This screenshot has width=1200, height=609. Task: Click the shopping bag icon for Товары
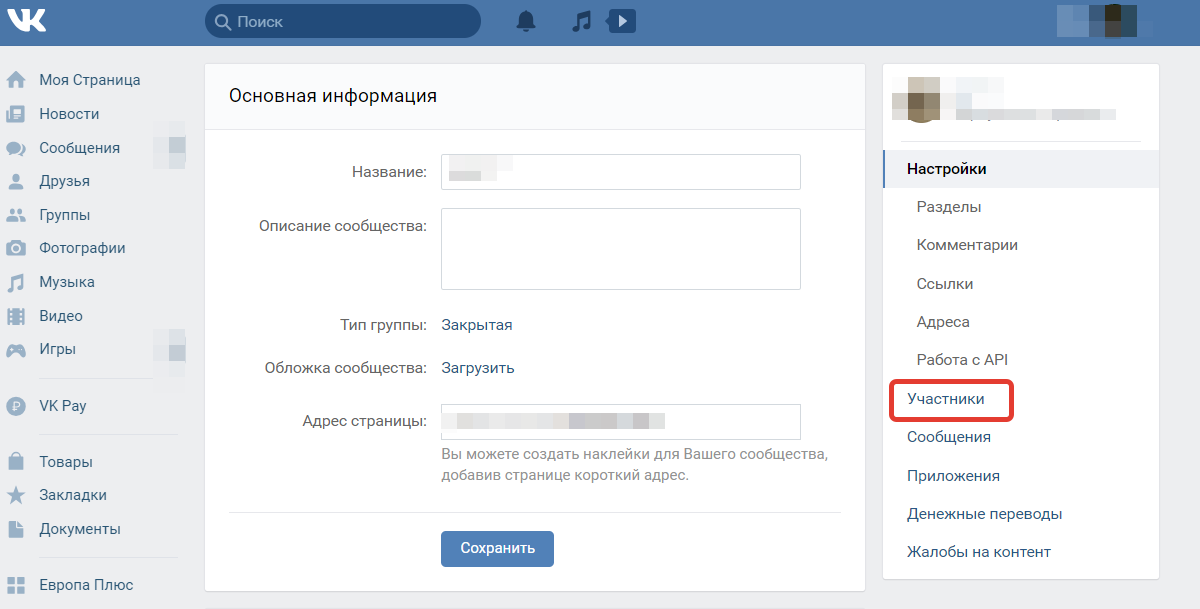(16, 462)
